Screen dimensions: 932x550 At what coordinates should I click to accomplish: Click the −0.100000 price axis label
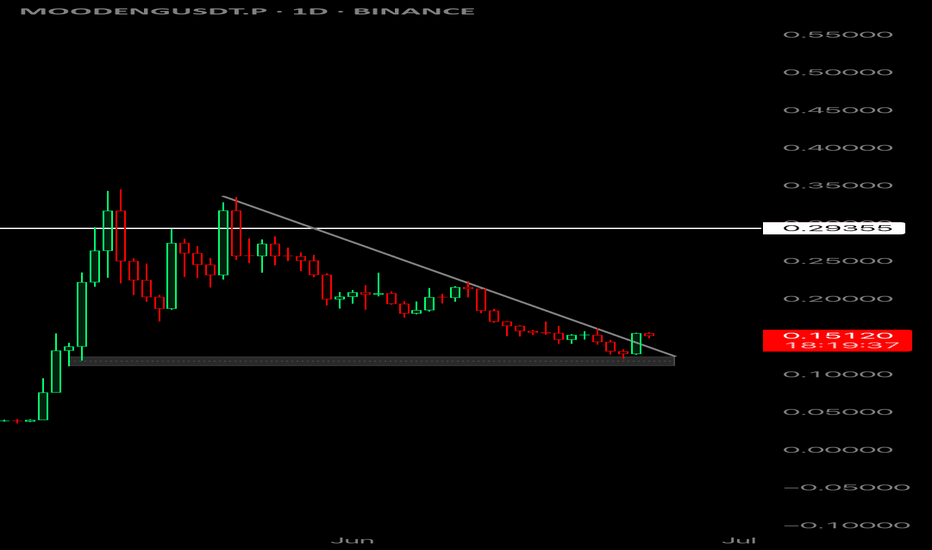[846, 526]
